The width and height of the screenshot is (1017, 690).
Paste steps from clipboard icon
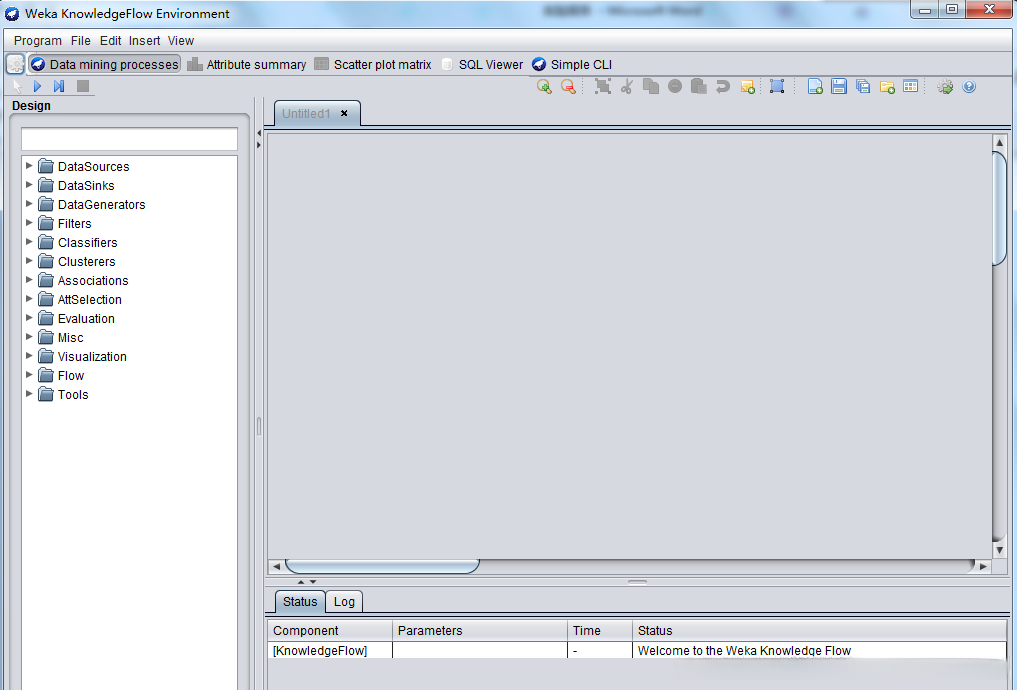[699, 86]
